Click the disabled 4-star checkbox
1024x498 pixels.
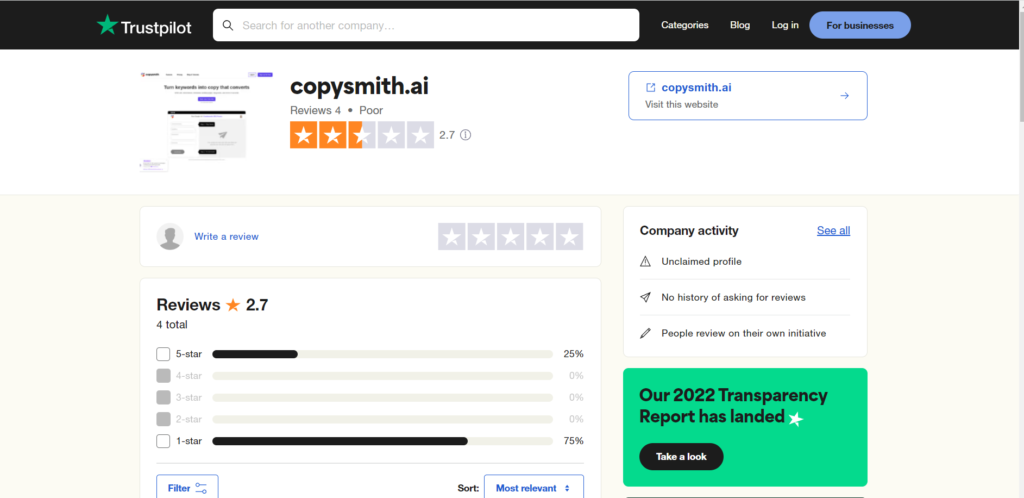point(163,376)
